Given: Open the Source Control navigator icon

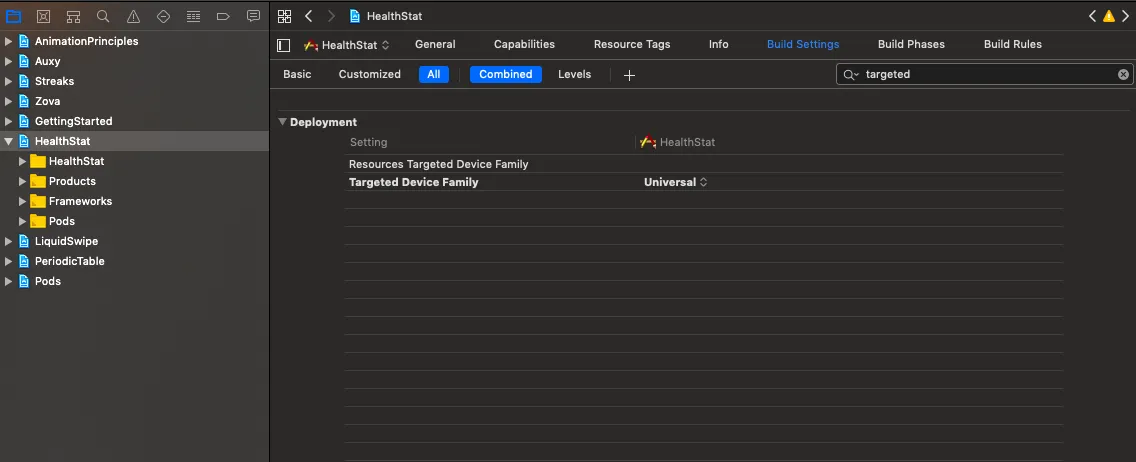Looking at the screenshot, I should 43,16.
